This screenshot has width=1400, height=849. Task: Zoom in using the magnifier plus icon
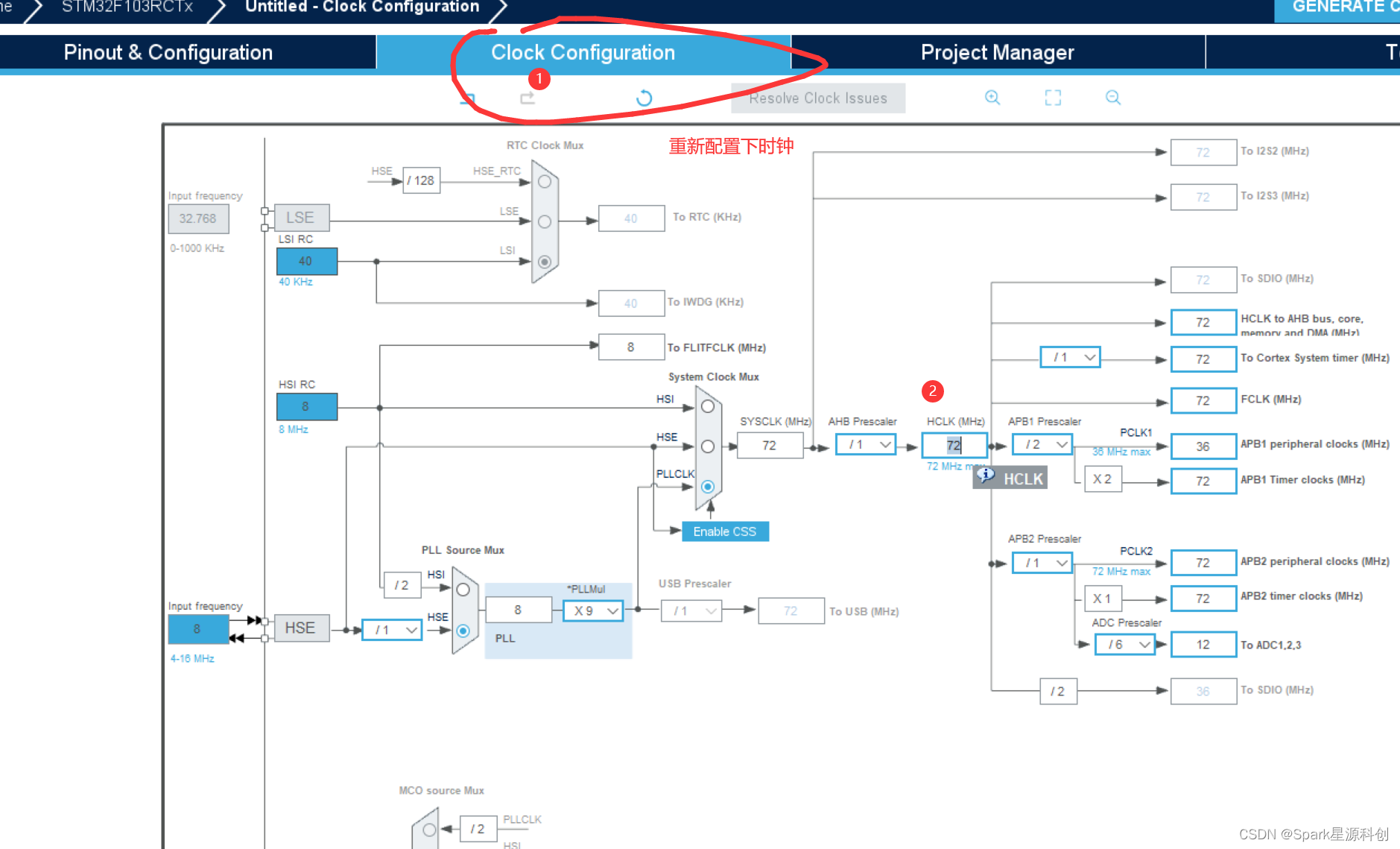pos(992,97)
